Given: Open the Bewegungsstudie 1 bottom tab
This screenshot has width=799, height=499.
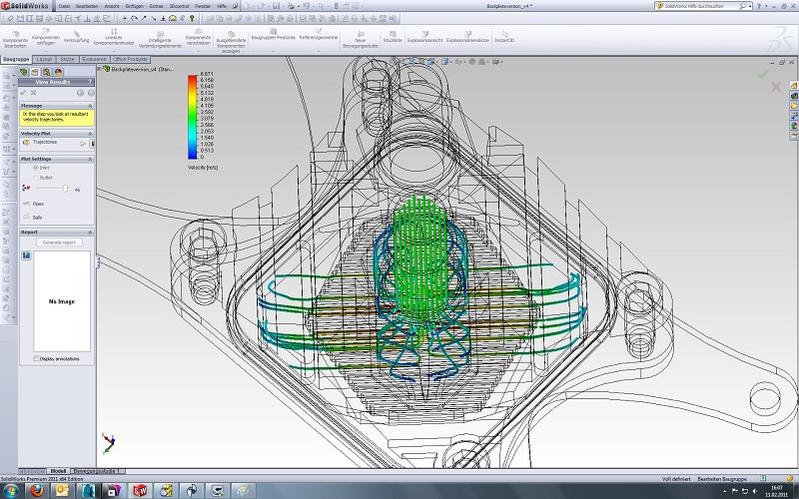Looking at the screenshot, I should 97,471.
